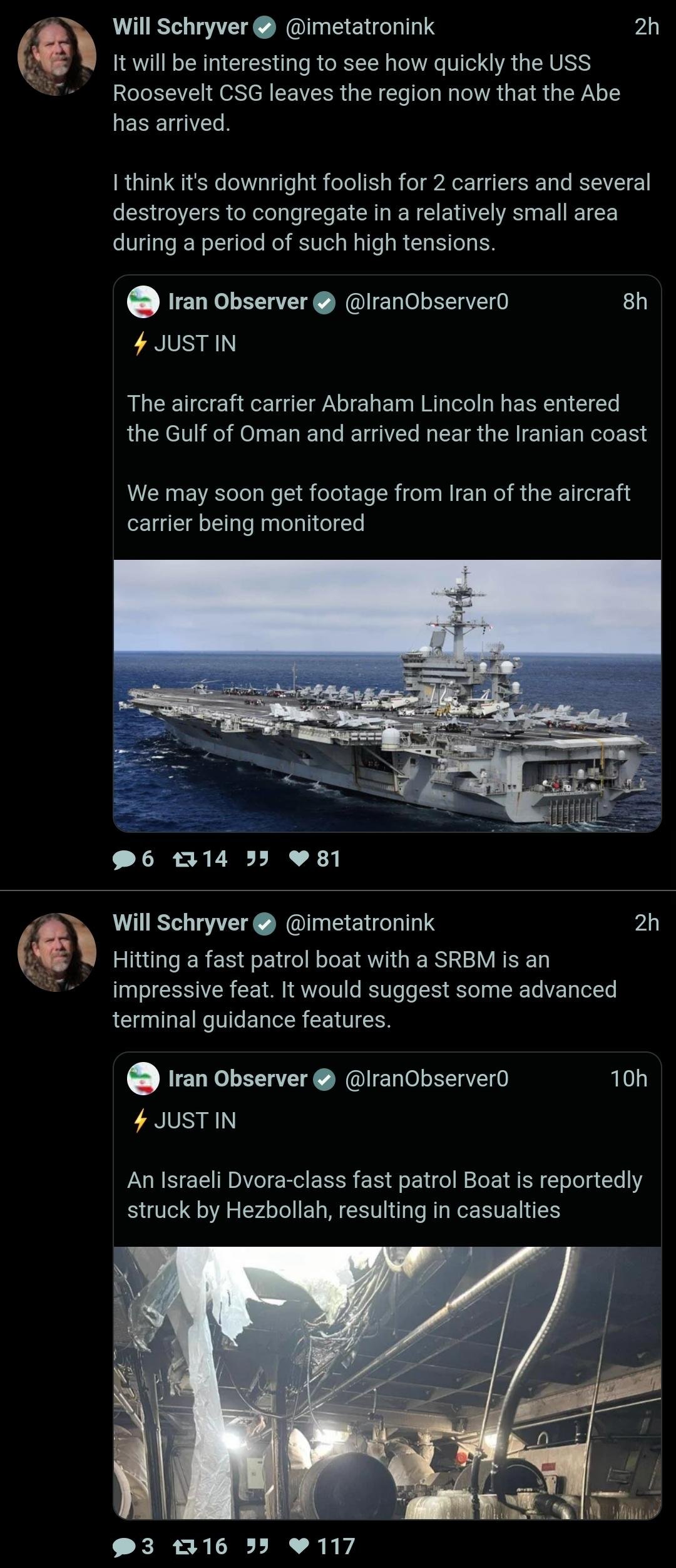676x1568 pixels.
Task: Click Will Schryver name on second tweet
Action: pyautogui.click(x=180, y=922)
